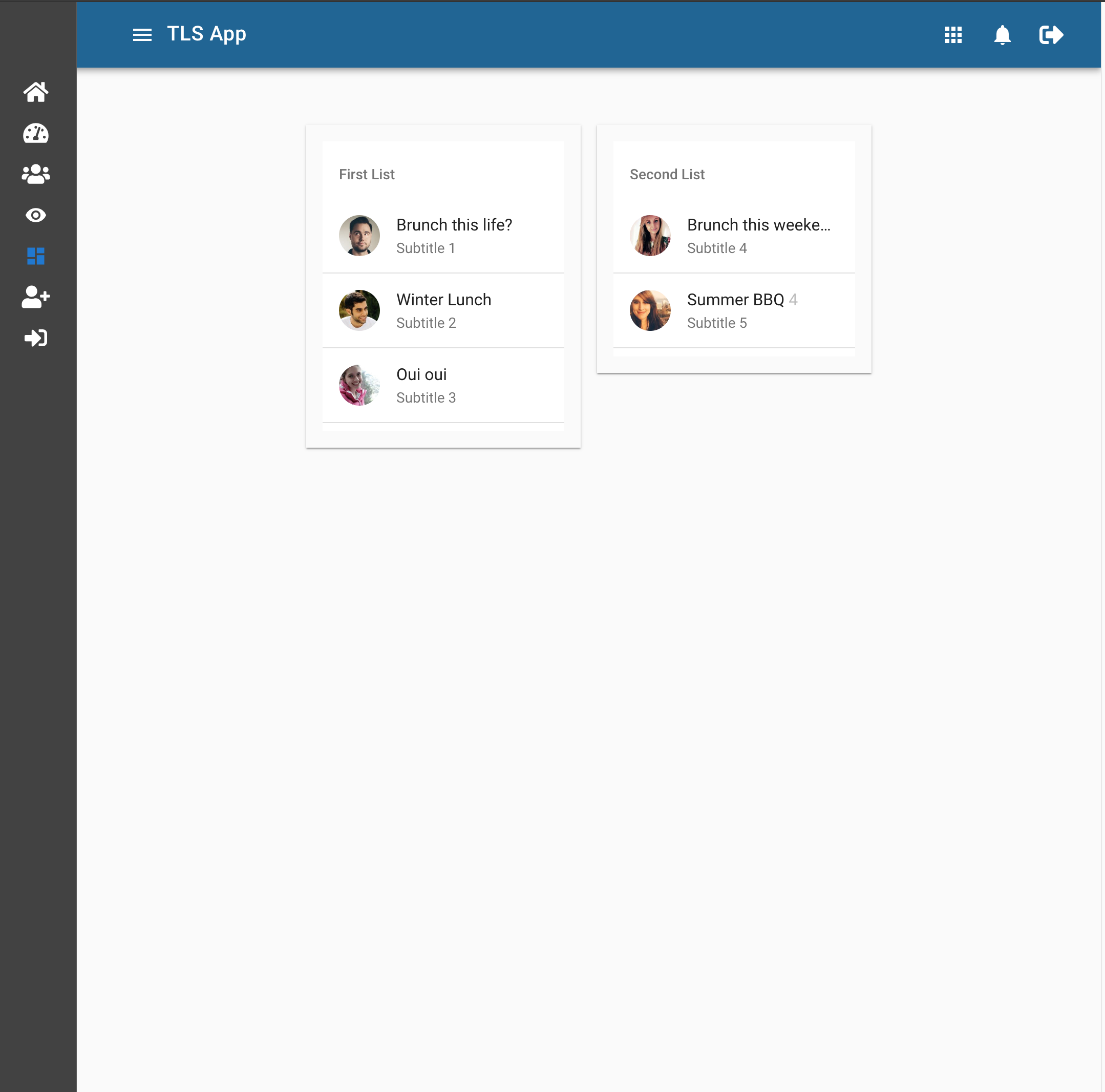Click the 'First List' heading
Image resolution: width=1105 pixels, height=1092 pixels.
[x=367, y=175]
